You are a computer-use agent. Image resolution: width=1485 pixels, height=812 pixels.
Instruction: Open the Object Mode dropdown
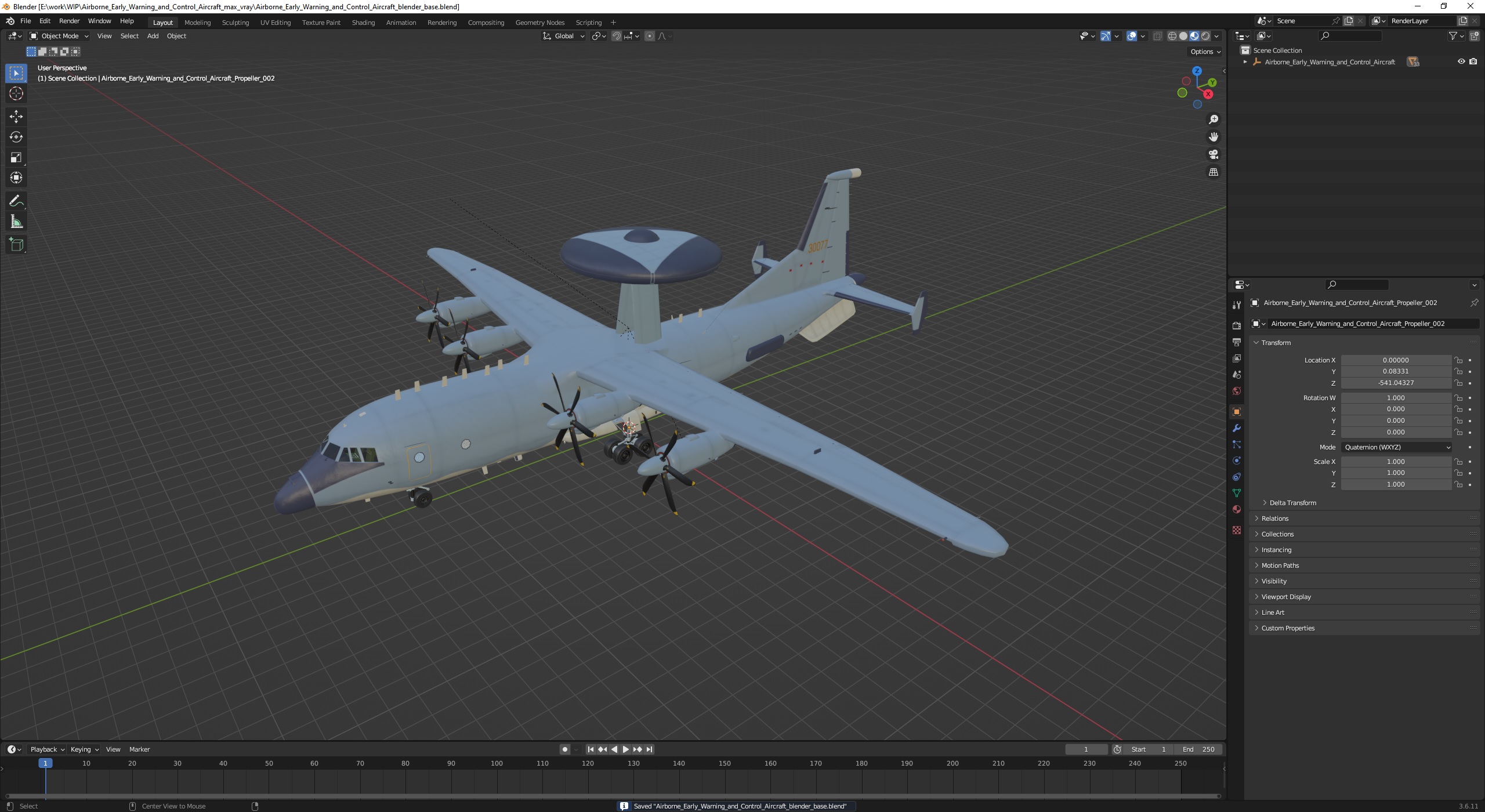click(x=59, y=36)
